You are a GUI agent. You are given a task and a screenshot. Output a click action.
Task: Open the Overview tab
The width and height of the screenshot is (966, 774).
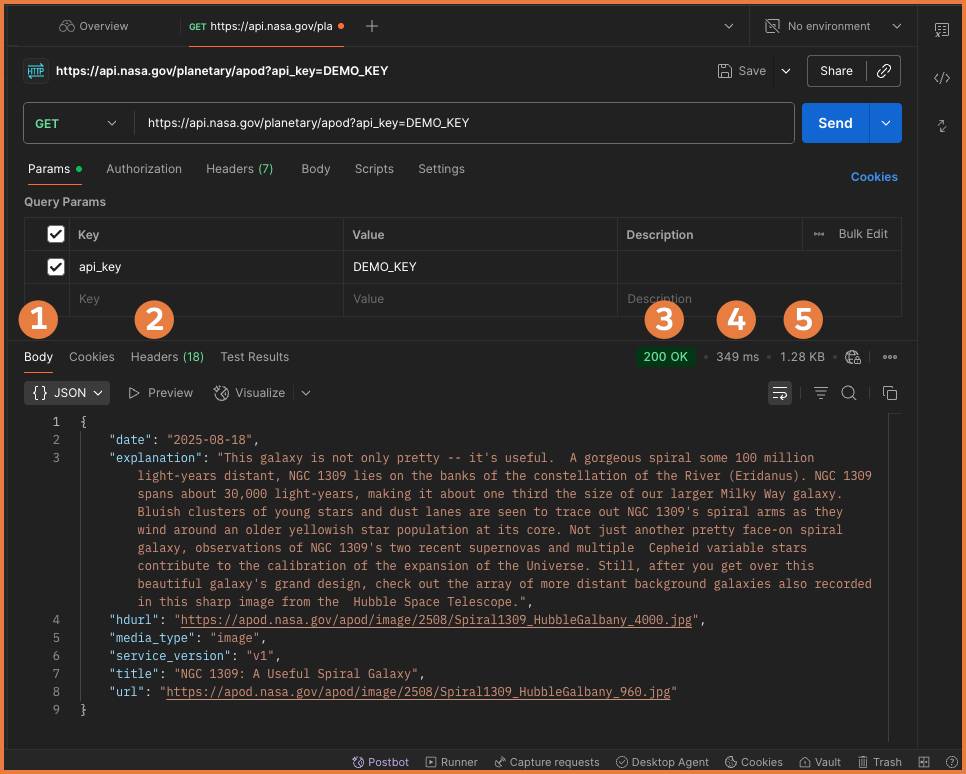(x=94, y=26)
